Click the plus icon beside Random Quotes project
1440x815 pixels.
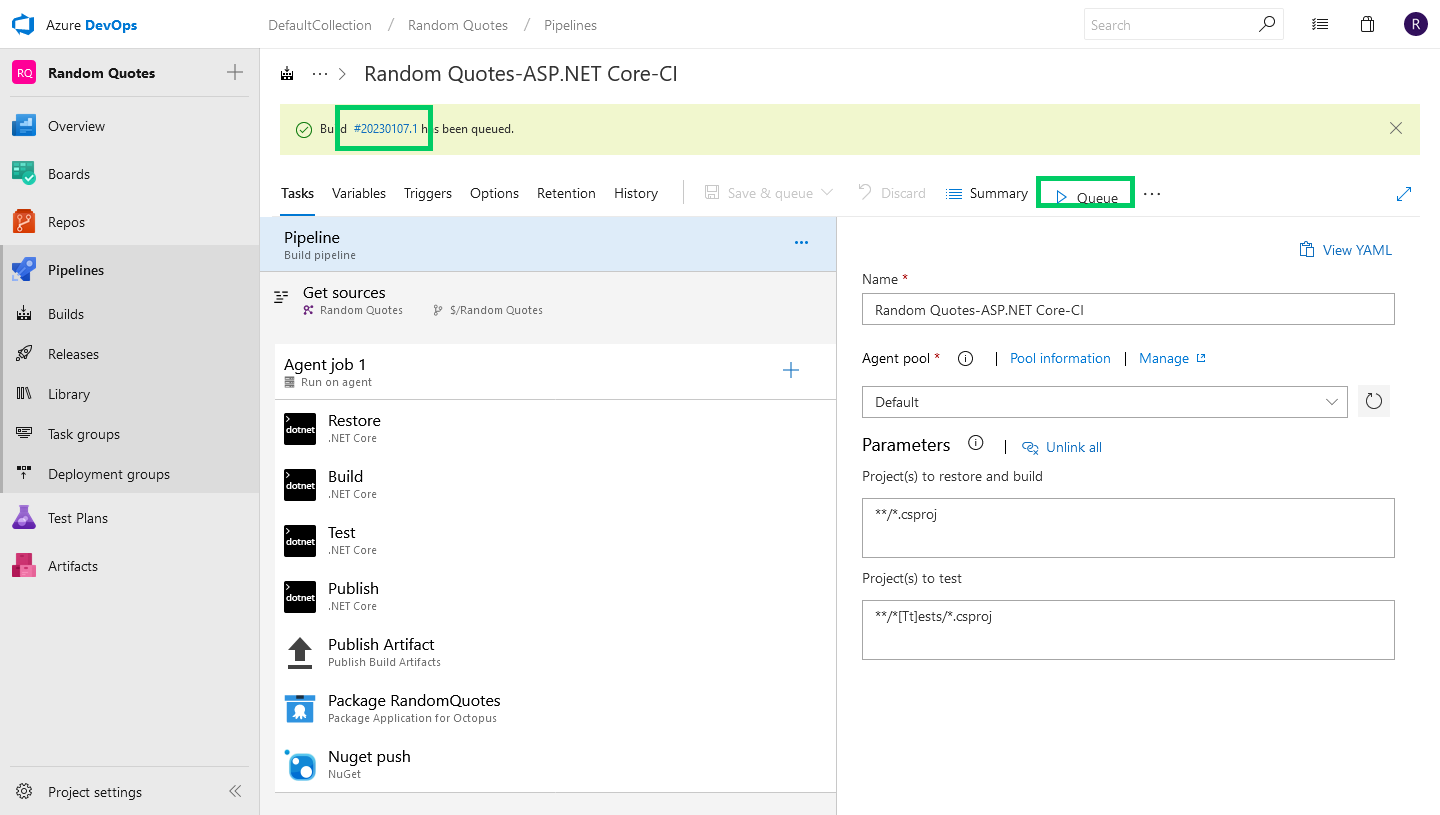pos(235,72)
